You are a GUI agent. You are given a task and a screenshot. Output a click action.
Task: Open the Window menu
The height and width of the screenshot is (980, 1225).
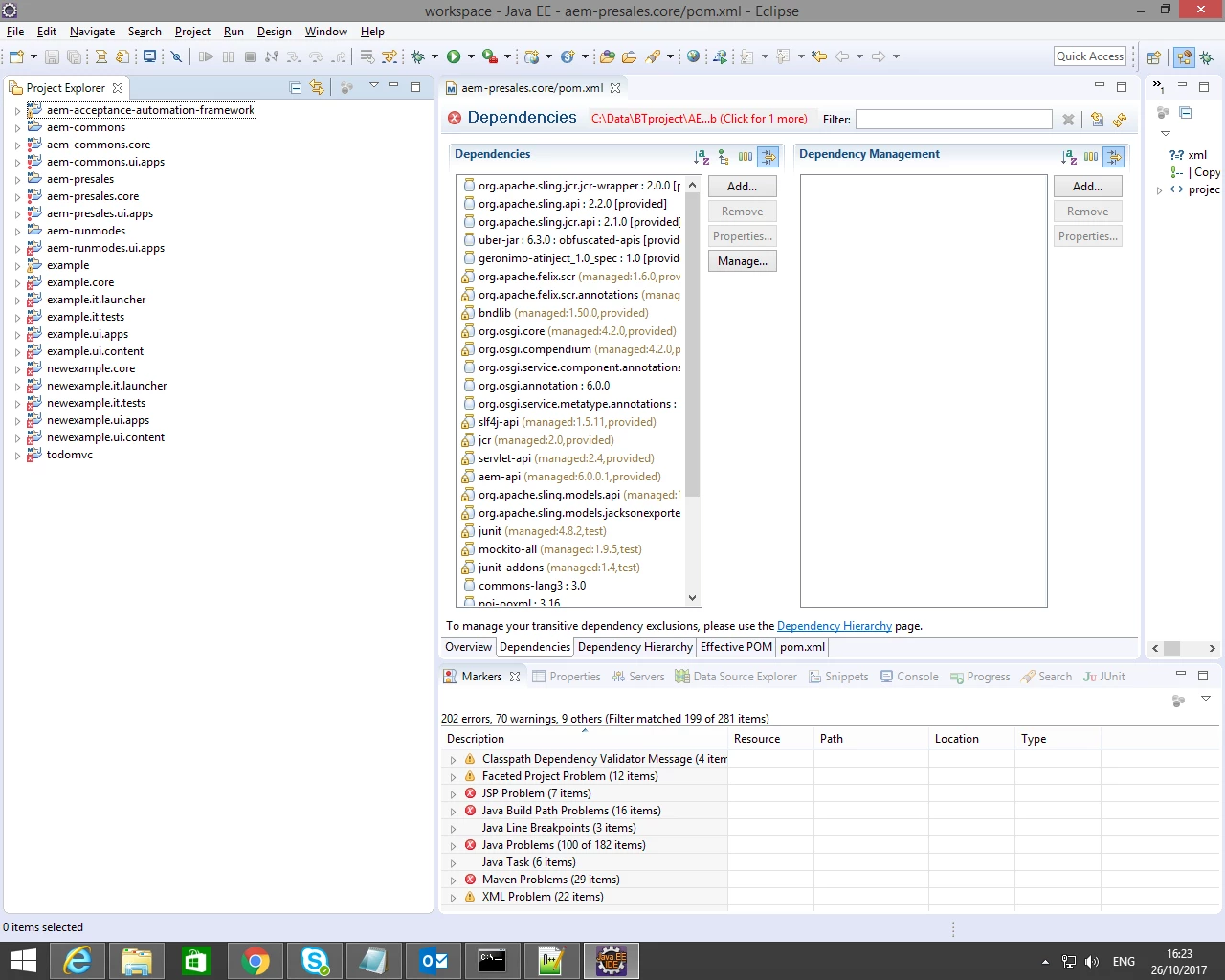coord(325,32)
